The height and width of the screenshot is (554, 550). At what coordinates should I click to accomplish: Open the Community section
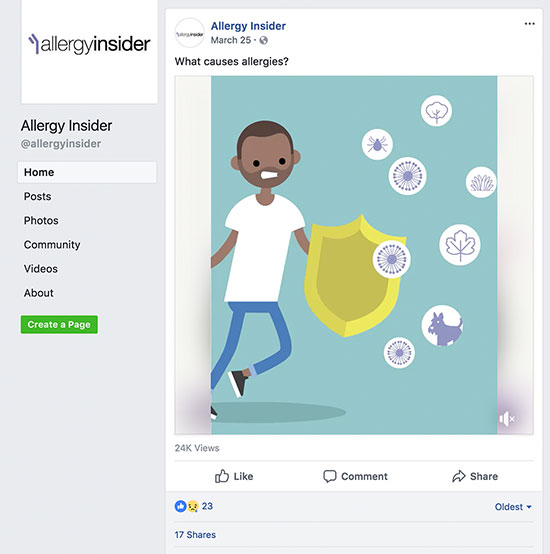click(52, 244)
